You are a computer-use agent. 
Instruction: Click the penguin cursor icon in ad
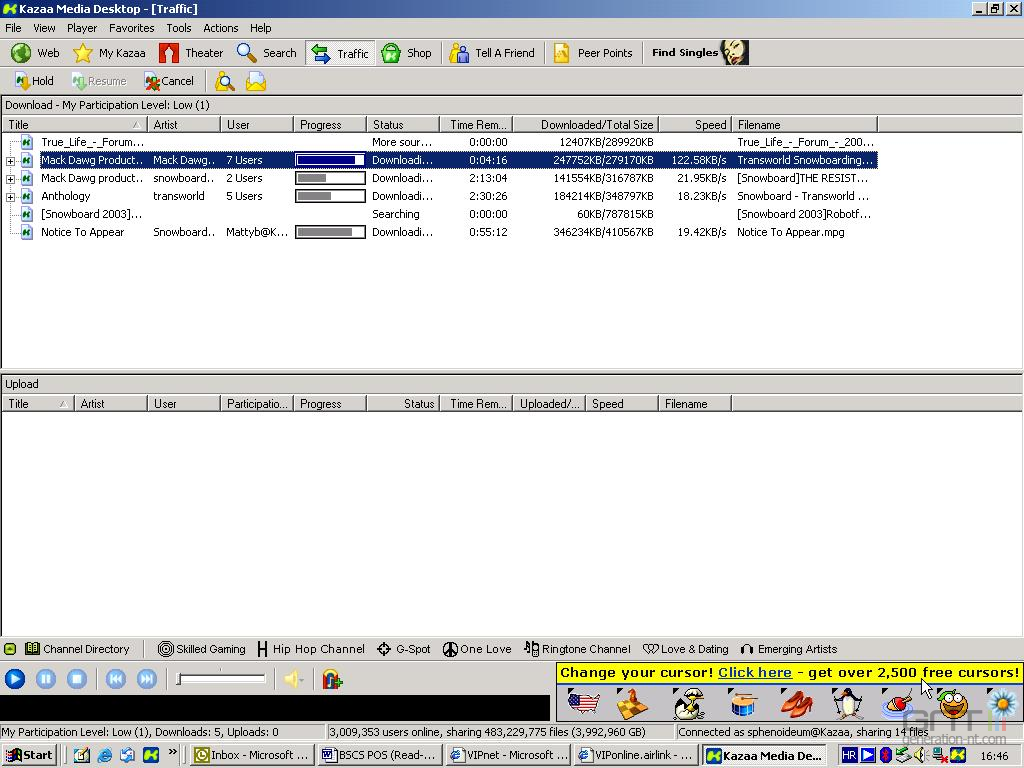848,704
